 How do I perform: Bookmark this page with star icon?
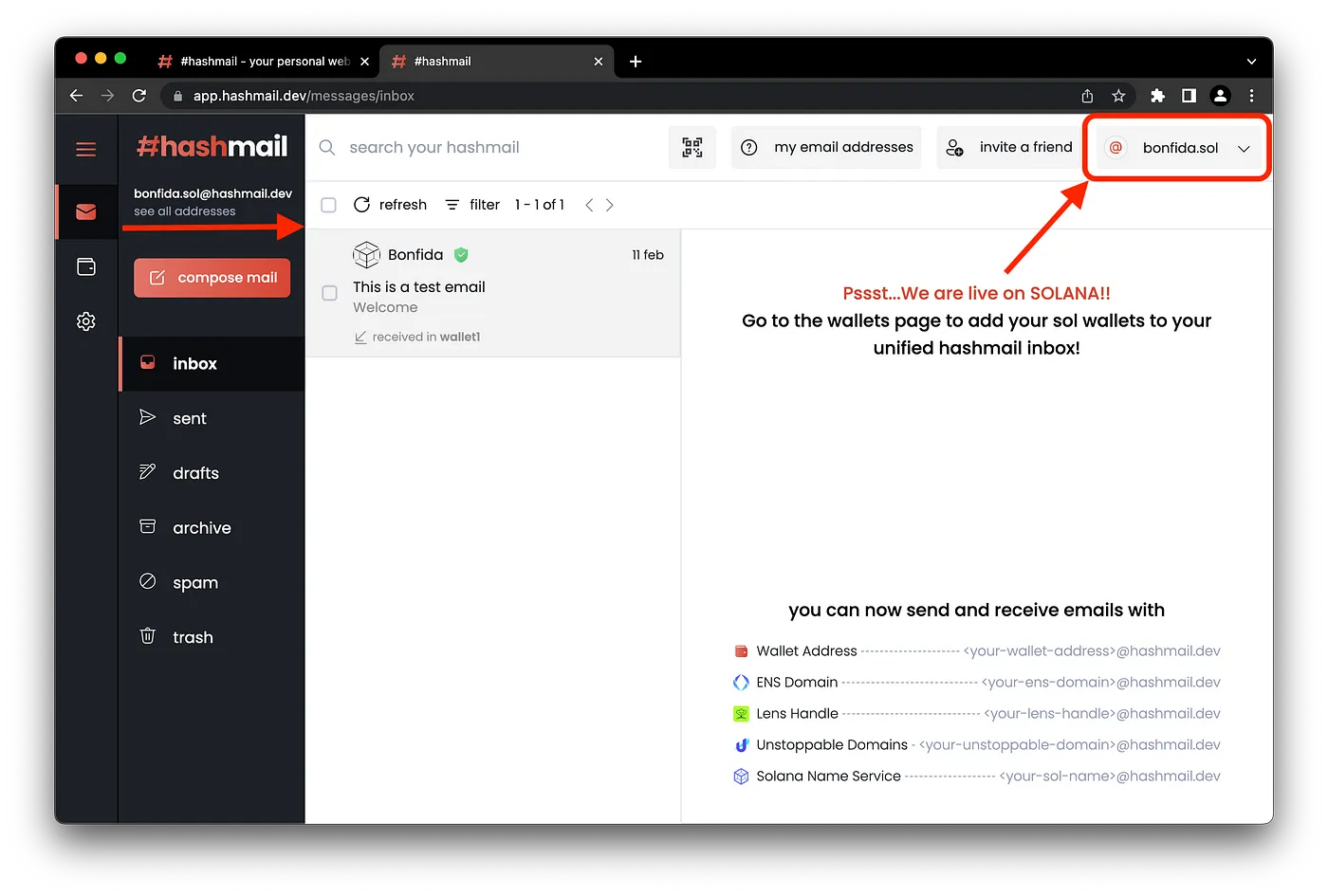[1118, 96]
